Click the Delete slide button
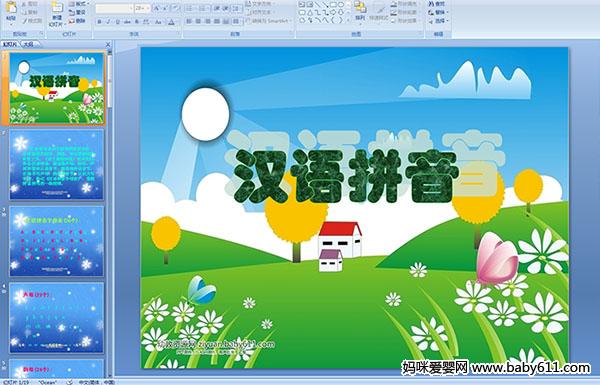 click(77, 21)
